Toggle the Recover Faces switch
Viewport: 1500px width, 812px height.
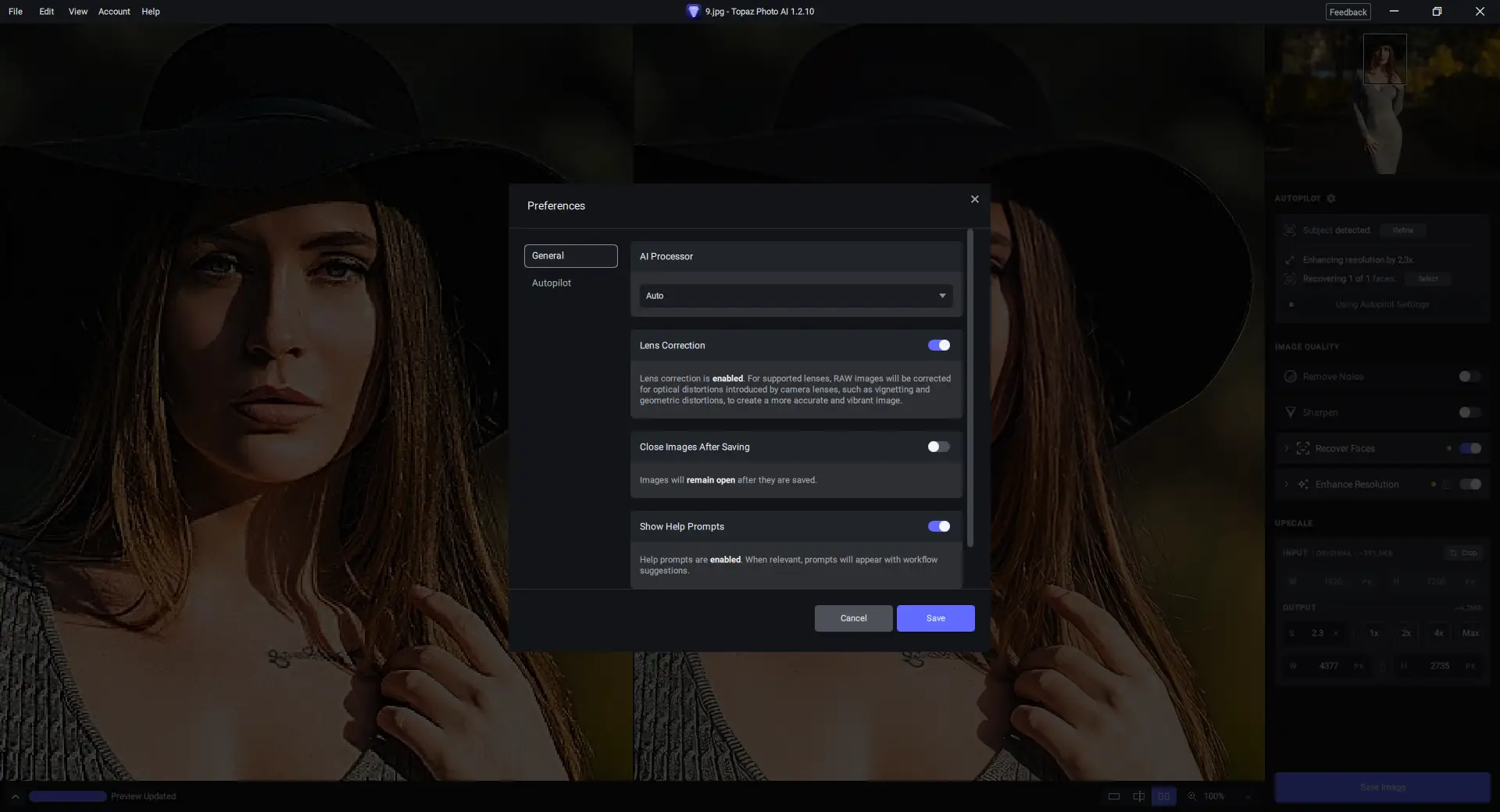pyautogui.click(x=1470, y=448)
